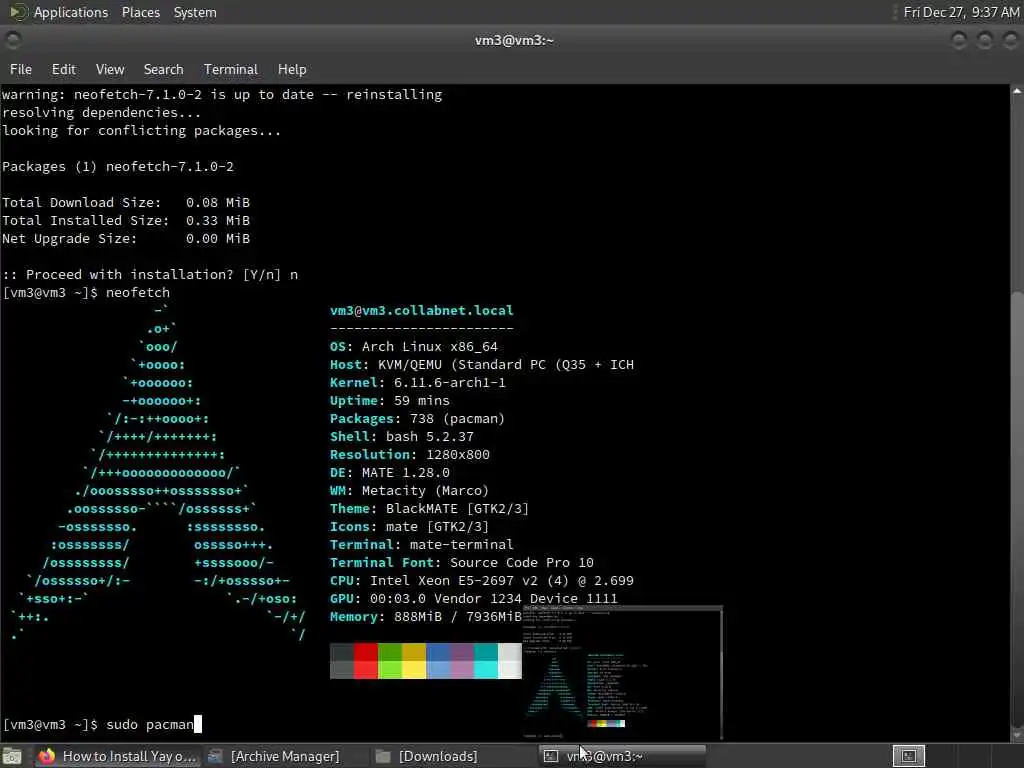Image resolution: width=1024 pixels, height=768 pixels.
Task: Click the 'Total Installed Size: 0.33 MiB' line
Action: point(126,221)
